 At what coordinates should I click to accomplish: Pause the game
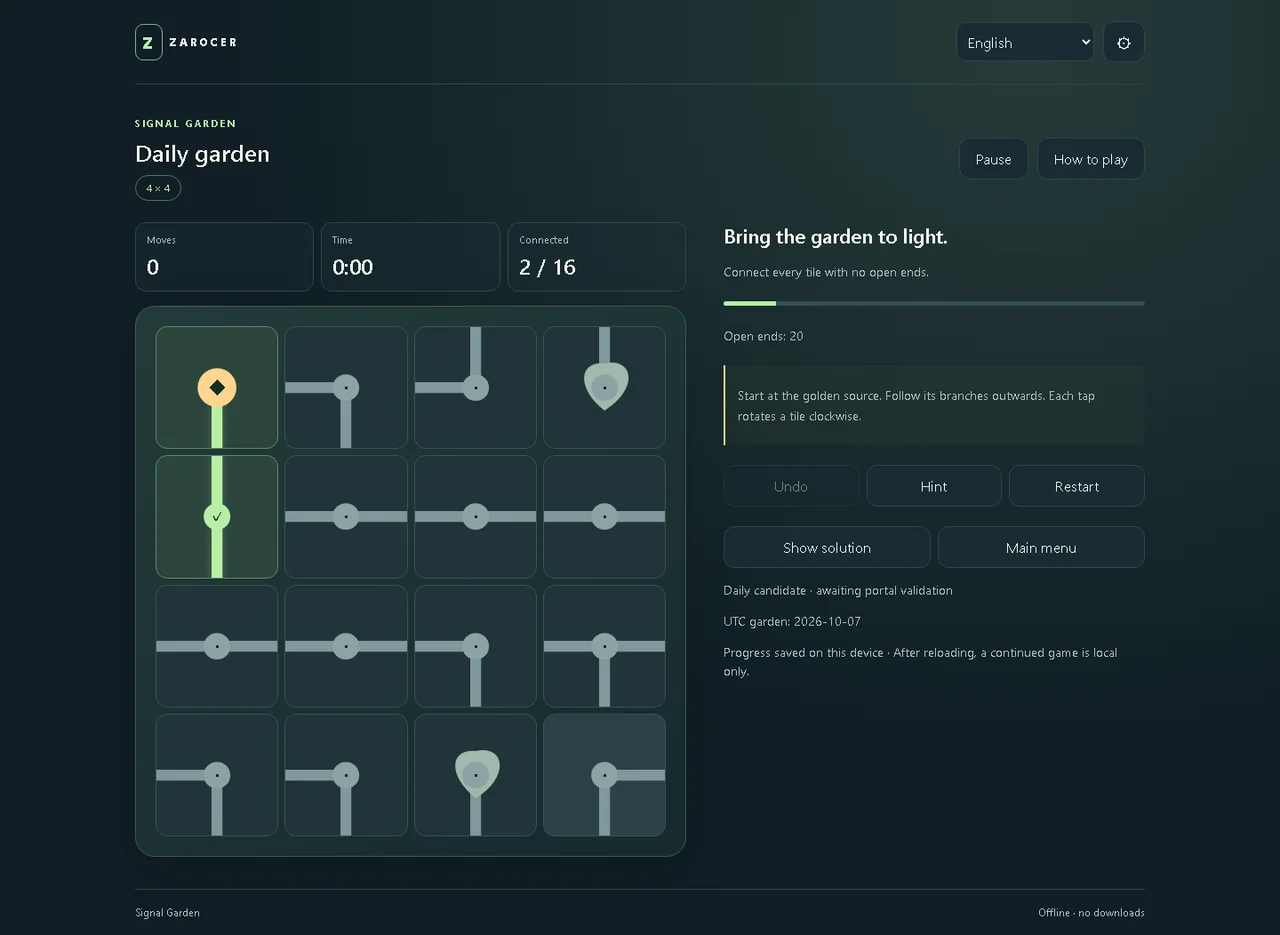point(994,159)
